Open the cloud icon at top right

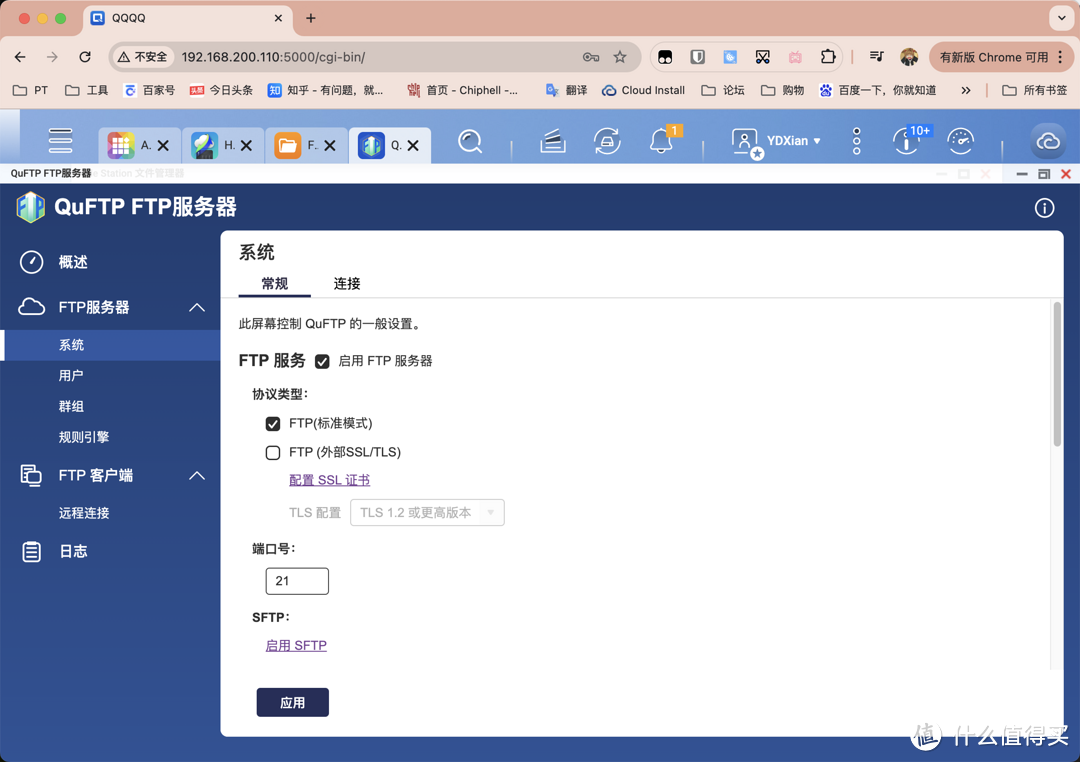point(1048,142)
